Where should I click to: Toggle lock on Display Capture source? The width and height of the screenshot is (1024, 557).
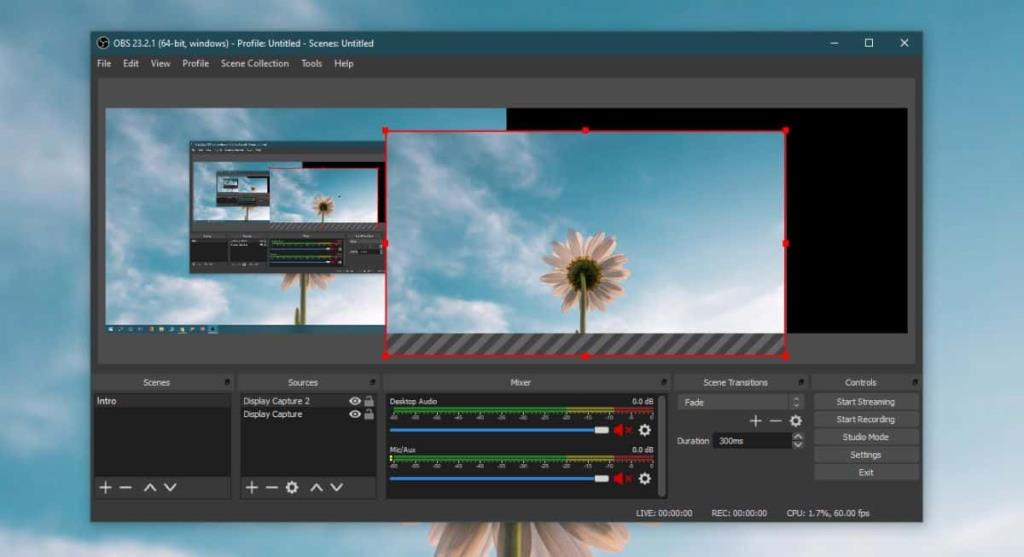point(369,414)
